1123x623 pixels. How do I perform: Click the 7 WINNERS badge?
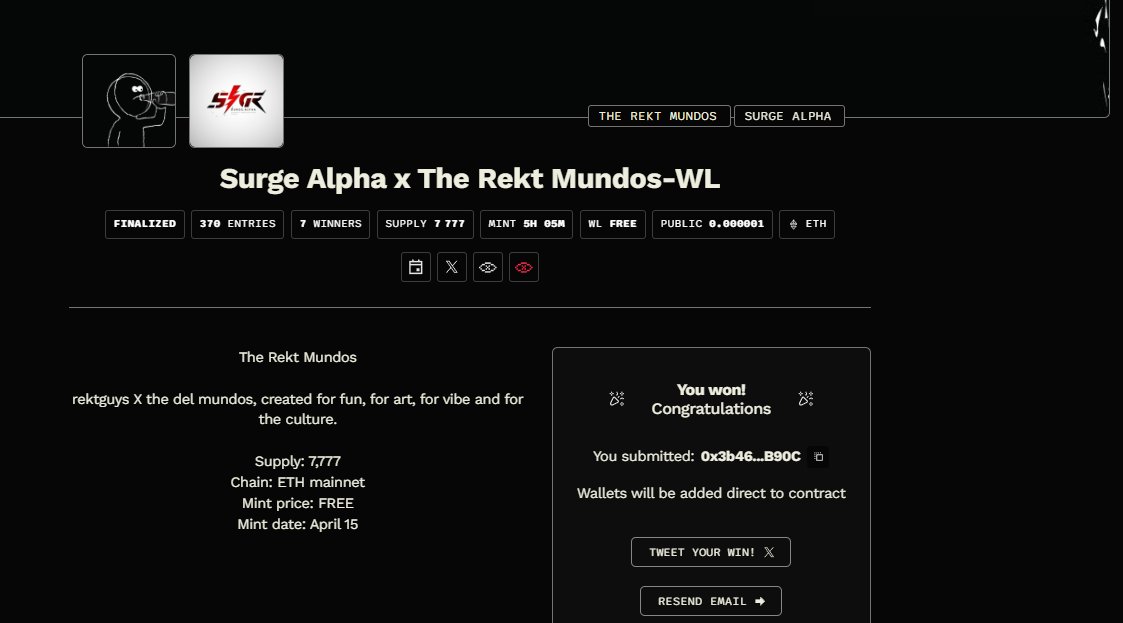coord(330,224)
